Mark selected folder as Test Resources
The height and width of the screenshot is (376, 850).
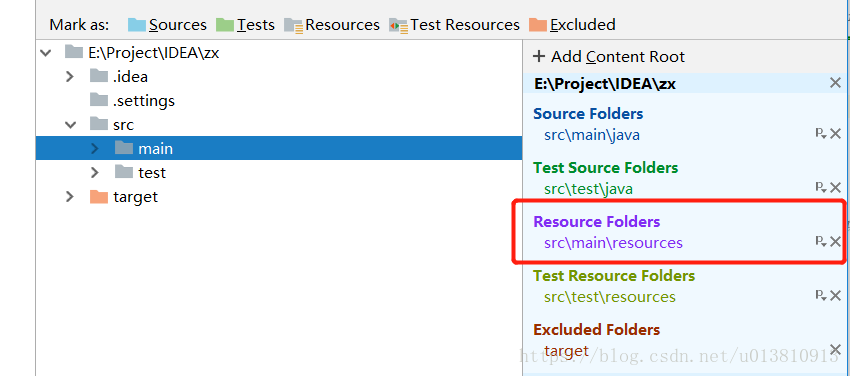pyautogui.click(x=454, y=25)
